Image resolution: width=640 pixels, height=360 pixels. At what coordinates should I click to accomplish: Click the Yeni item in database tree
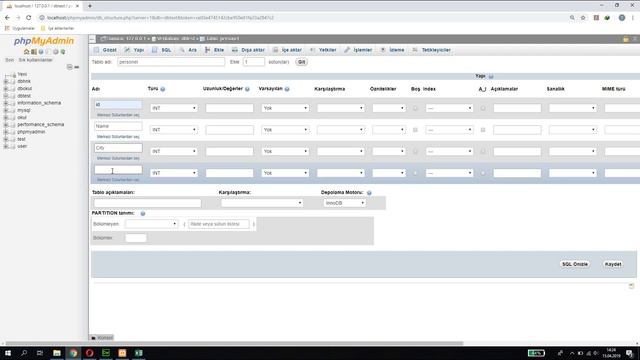coord(22,74)
